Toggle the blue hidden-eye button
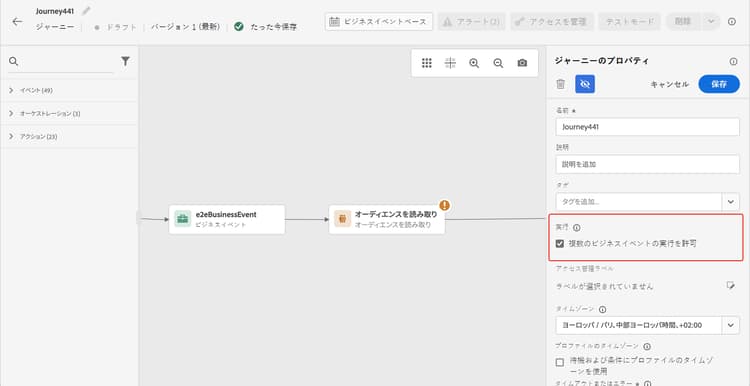Viewport: 750px width, 386px height. [585, 84]
